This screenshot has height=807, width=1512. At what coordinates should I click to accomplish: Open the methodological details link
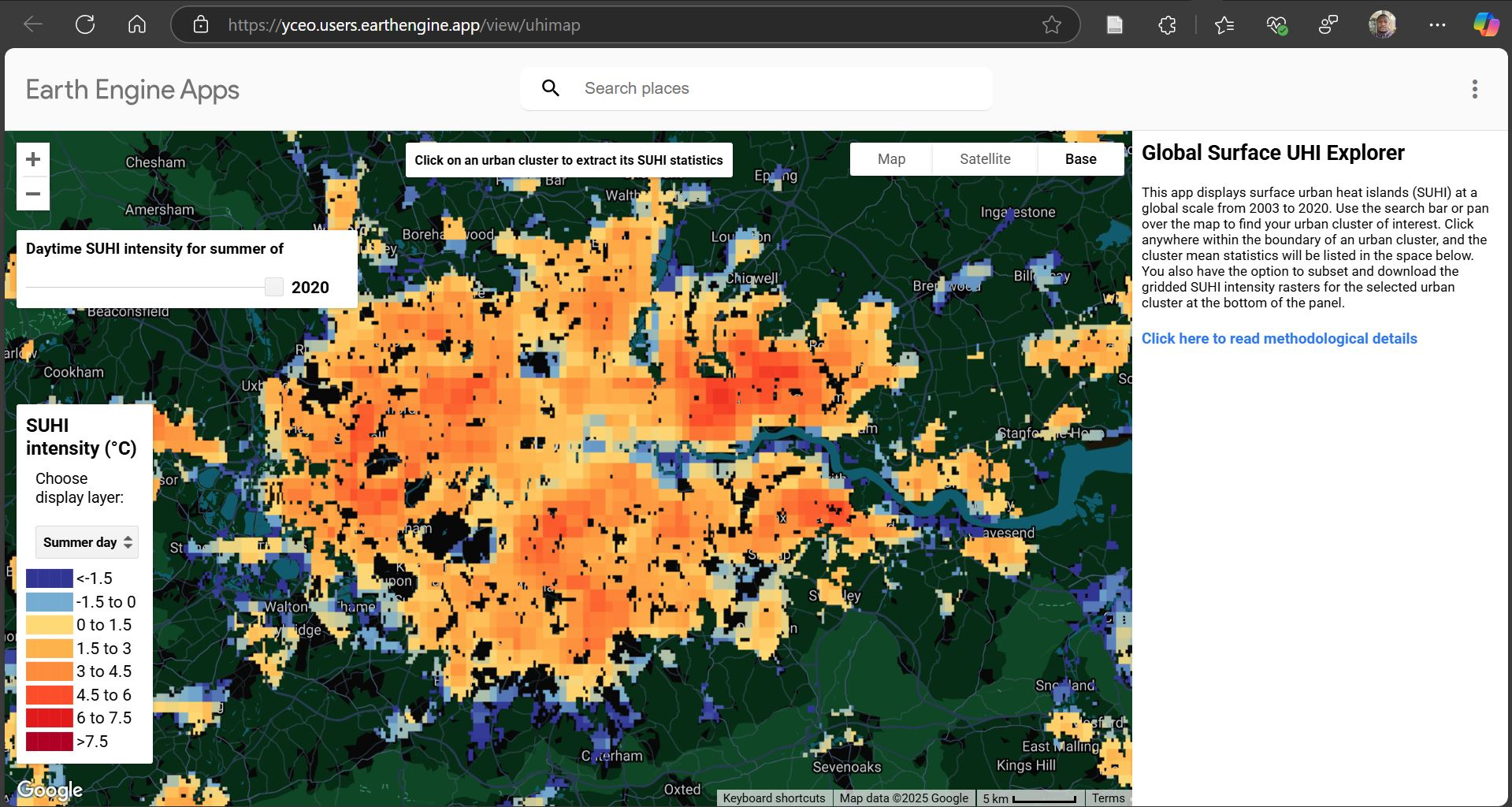[1279, 338]
